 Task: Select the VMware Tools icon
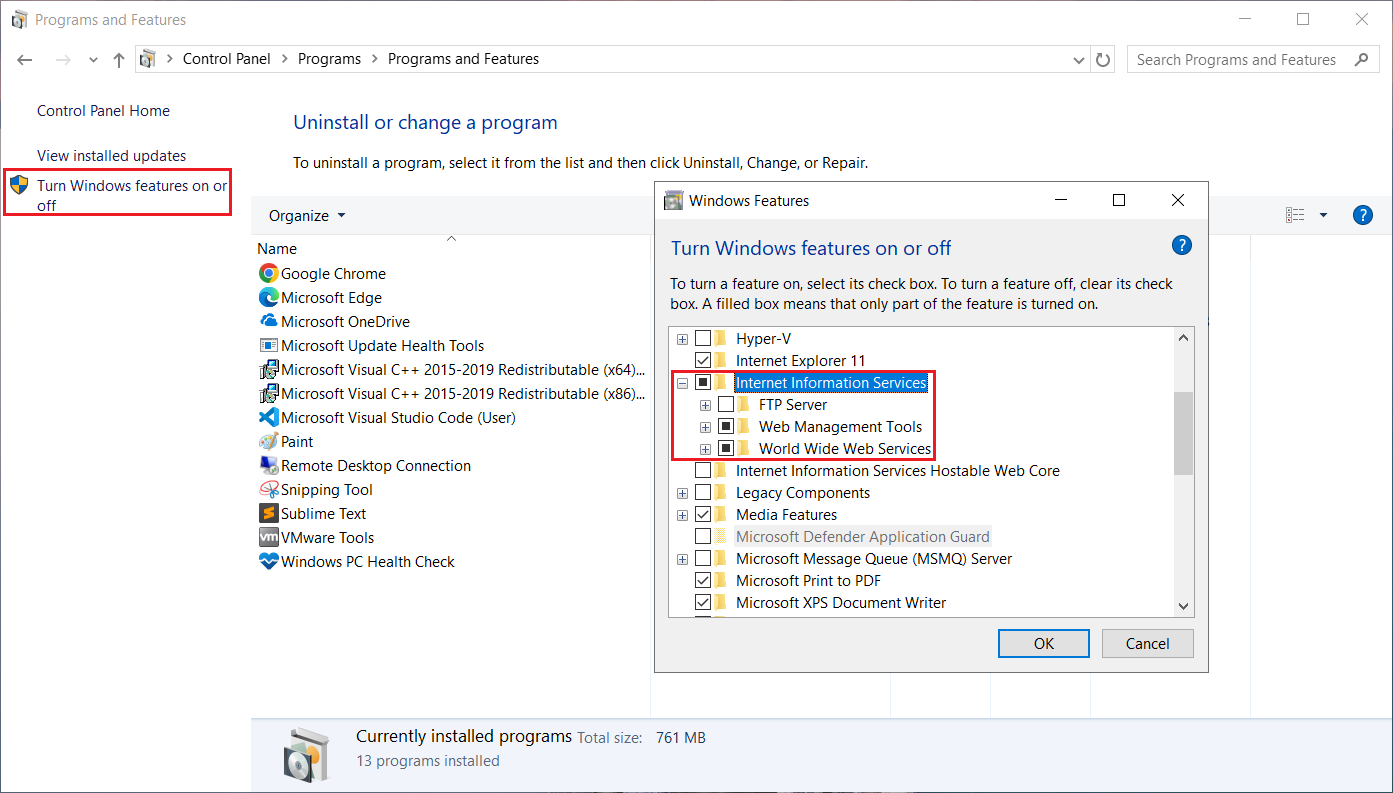tap(267, 537)
